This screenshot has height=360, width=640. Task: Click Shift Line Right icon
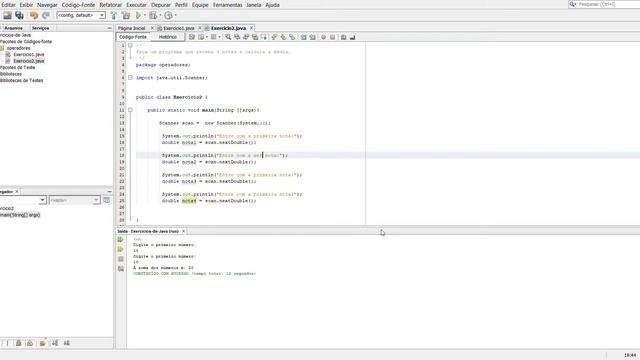(312, 37)
